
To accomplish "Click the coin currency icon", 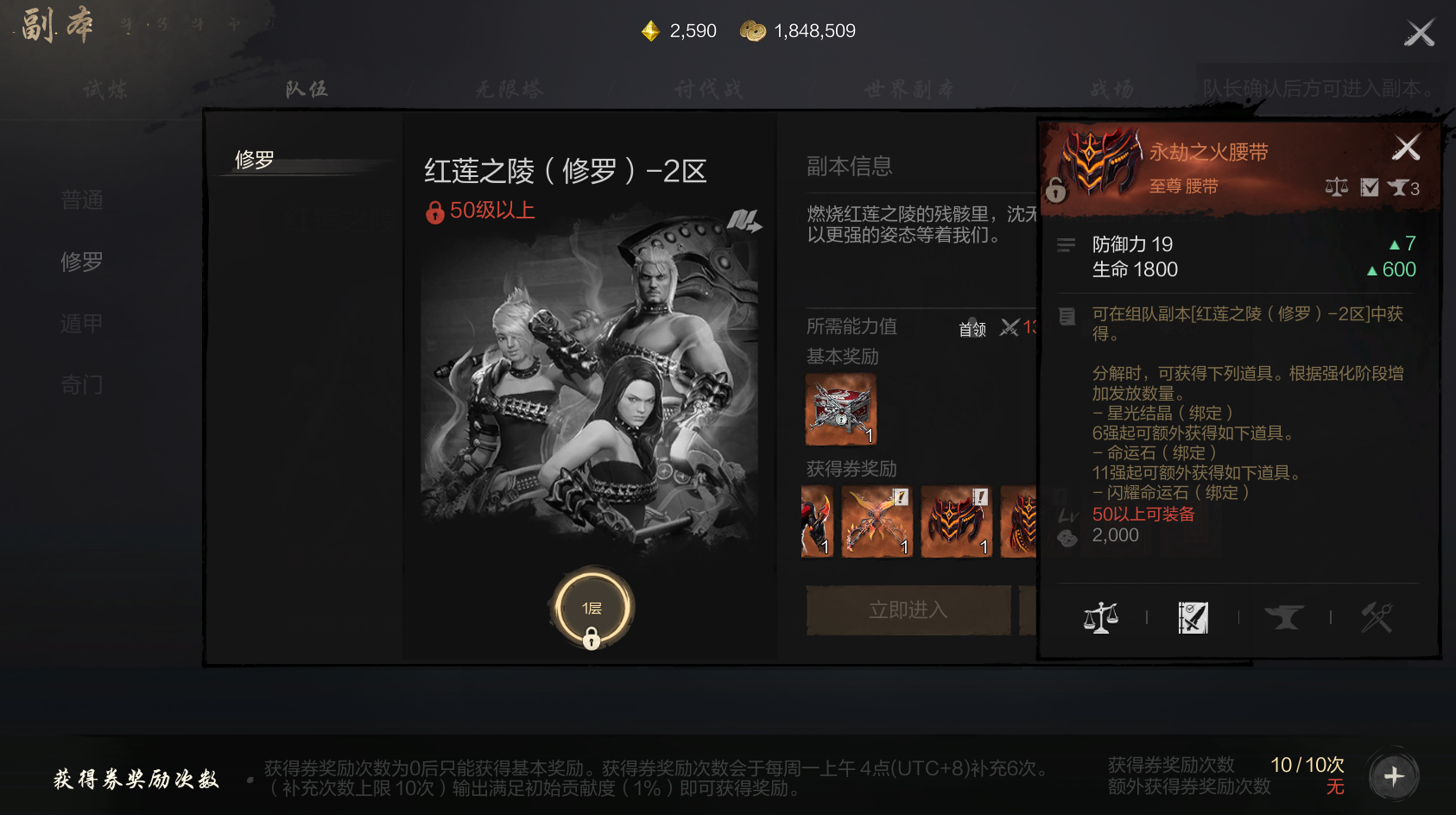I will pyautogui.click(x=753, y=31).
